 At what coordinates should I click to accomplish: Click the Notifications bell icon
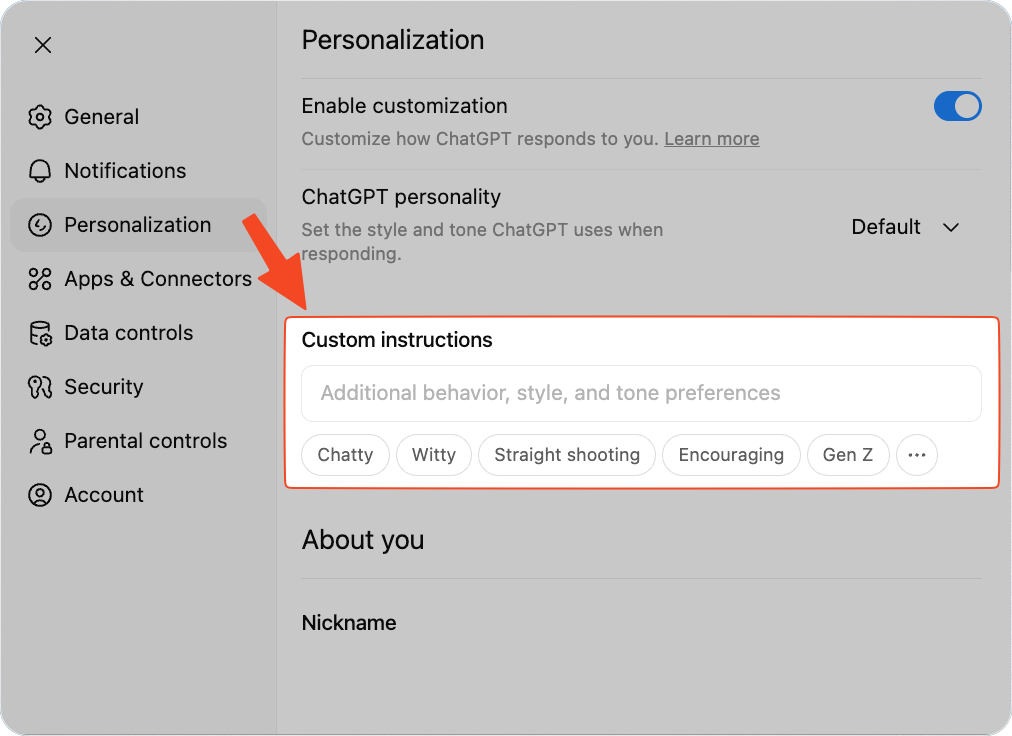[x=40, y=171]
